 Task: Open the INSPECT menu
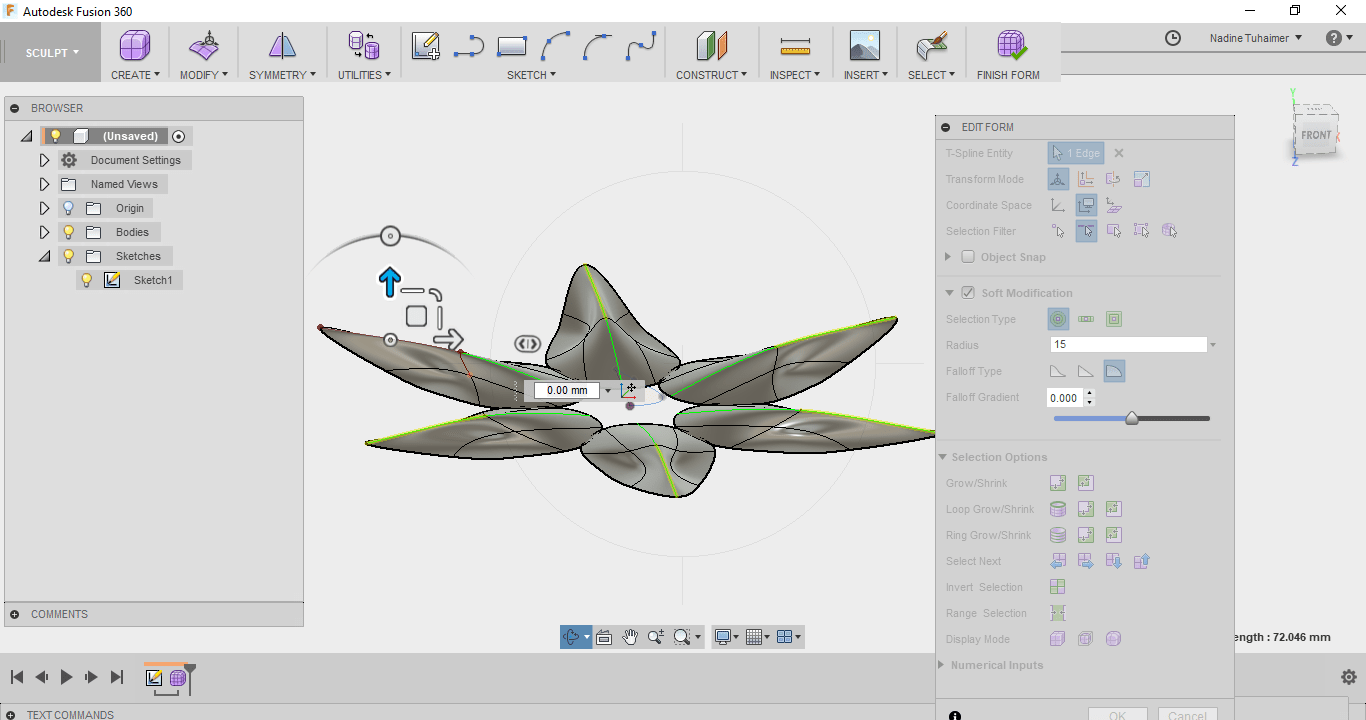pos(795,75)
